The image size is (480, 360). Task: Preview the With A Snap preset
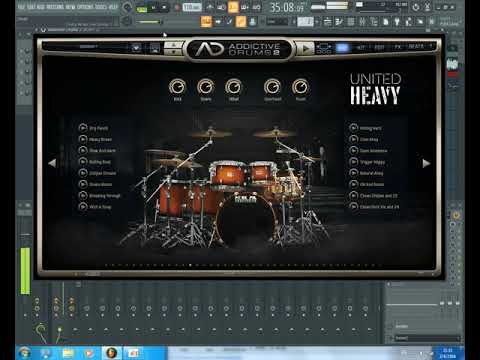point(83,207)
